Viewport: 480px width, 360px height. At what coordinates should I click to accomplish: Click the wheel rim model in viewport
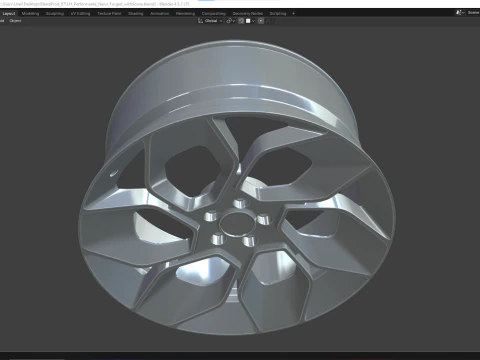pyautogui.click(x=237, y=188)
